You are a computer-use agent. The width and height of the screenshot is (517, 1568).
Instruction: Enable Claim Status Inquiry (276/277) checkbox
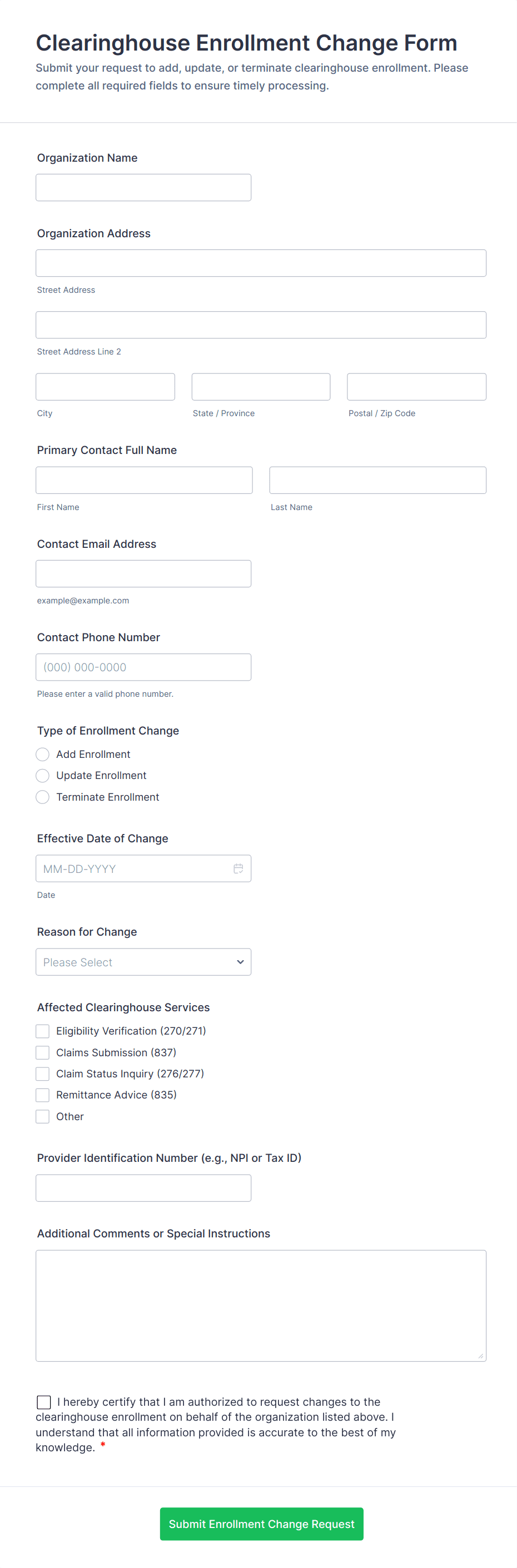[43, 1073]
